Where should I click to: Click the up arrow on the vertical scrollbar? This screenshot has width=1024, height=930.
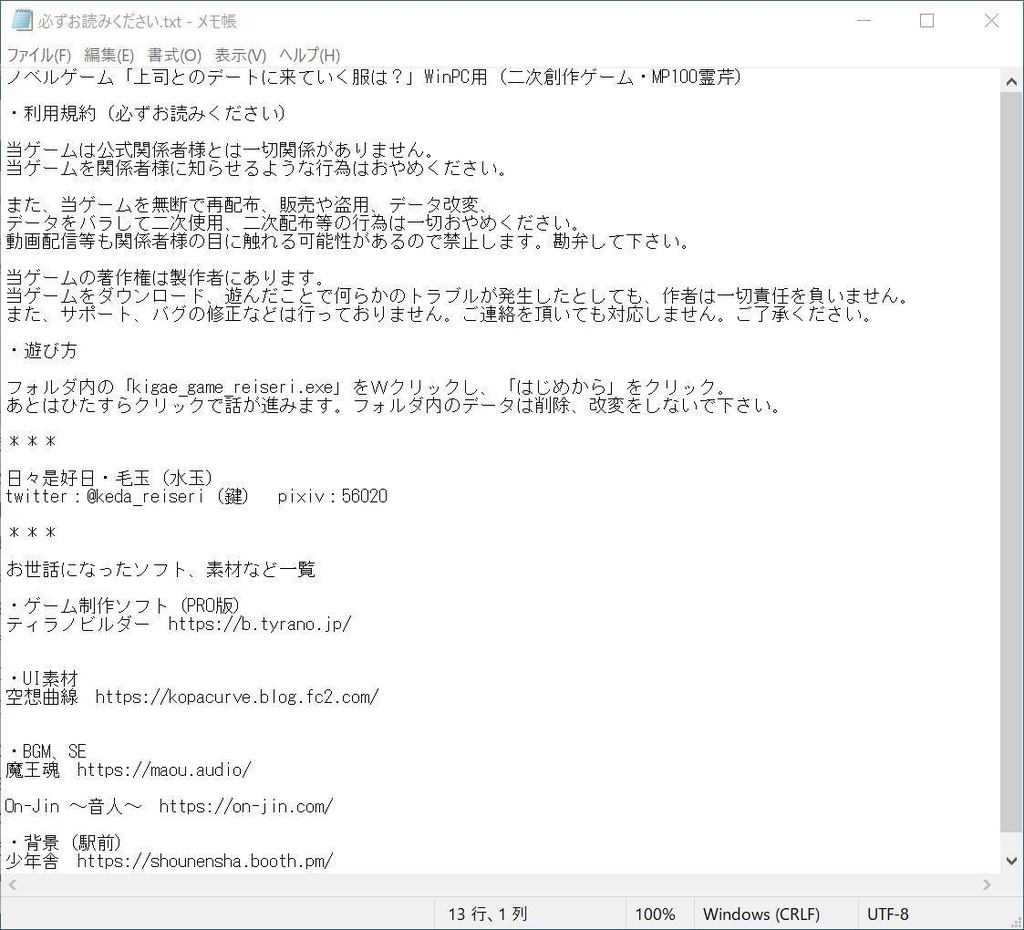point(1012,81)
